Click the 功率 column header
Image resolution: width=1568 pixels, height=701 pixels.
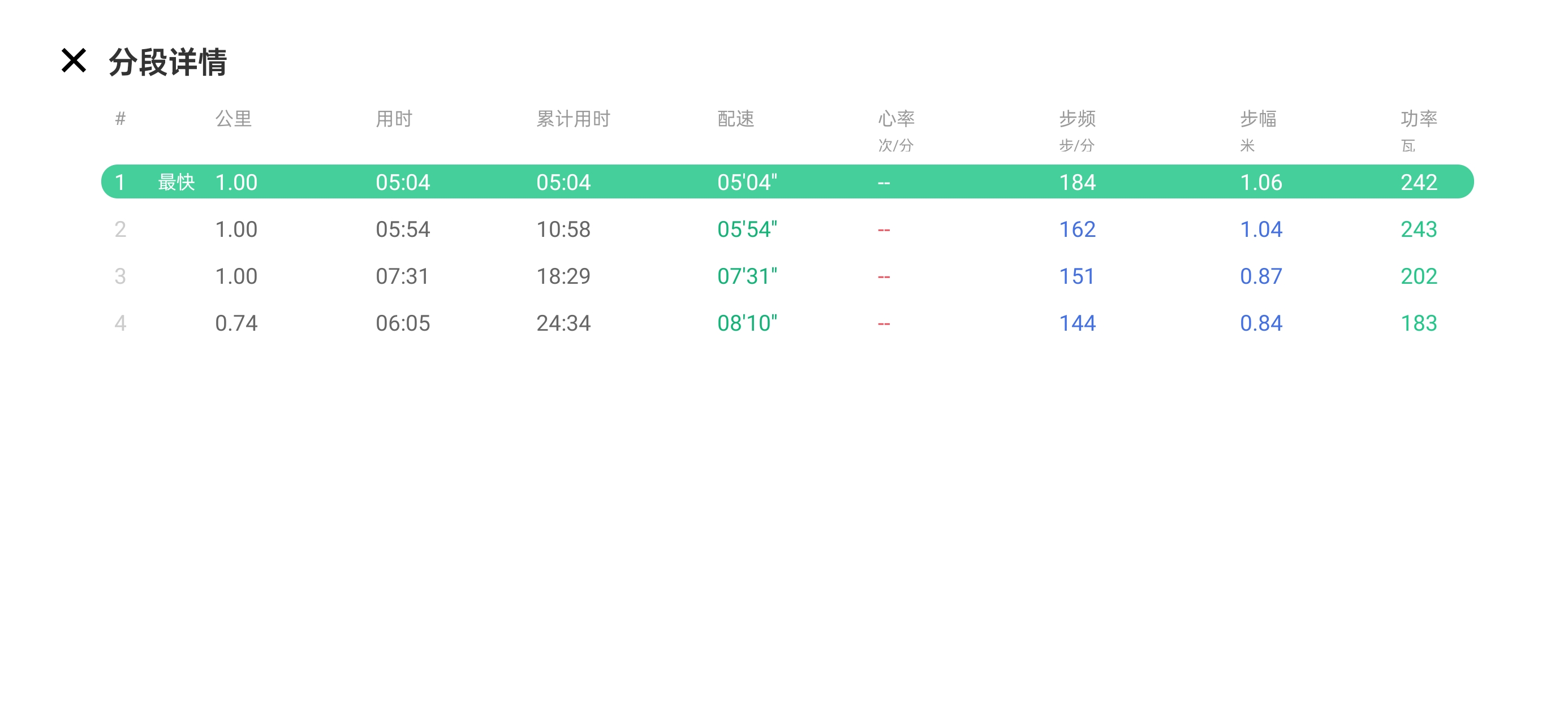tap(1418, 119)
